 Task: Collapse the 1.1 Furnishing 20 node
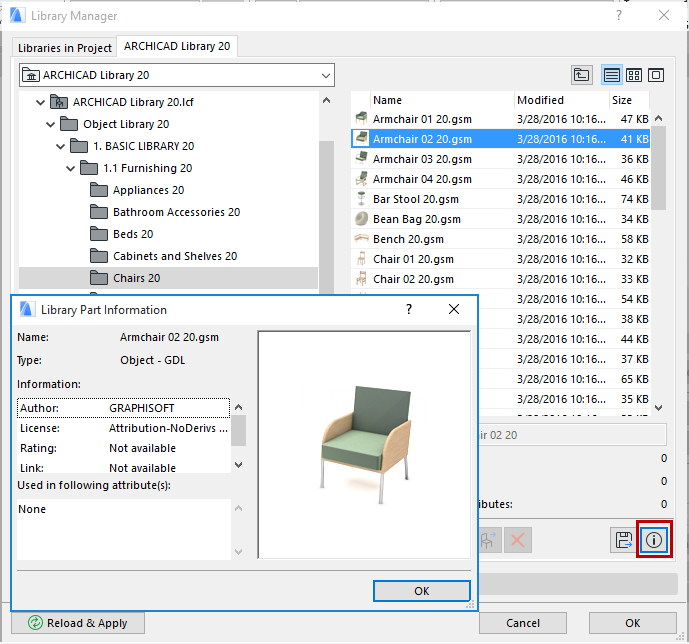70,168
